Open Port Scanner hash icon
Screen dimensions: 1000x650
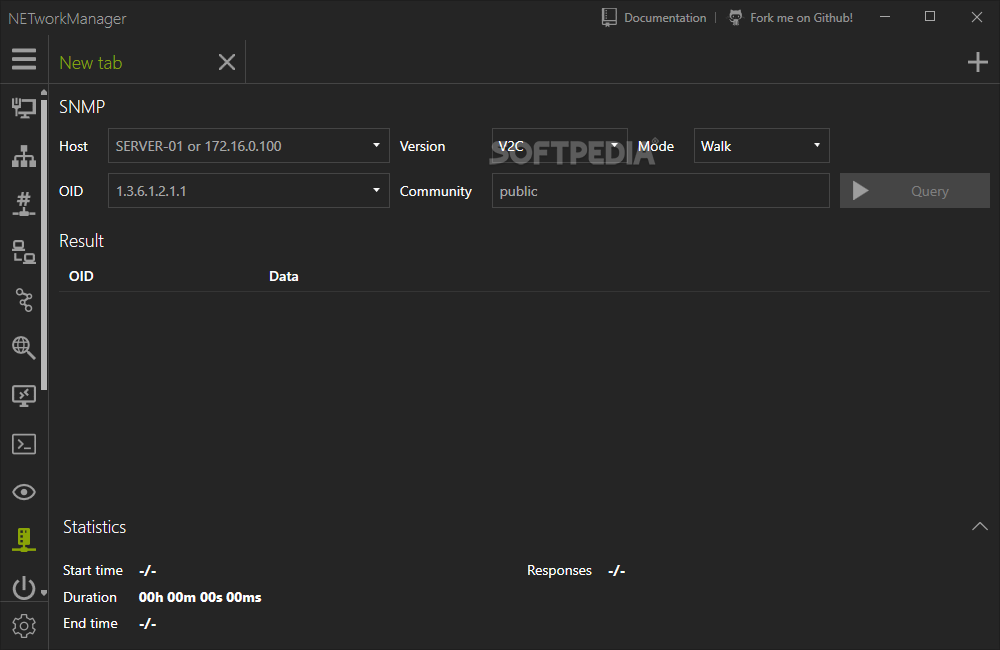[24, 204]
